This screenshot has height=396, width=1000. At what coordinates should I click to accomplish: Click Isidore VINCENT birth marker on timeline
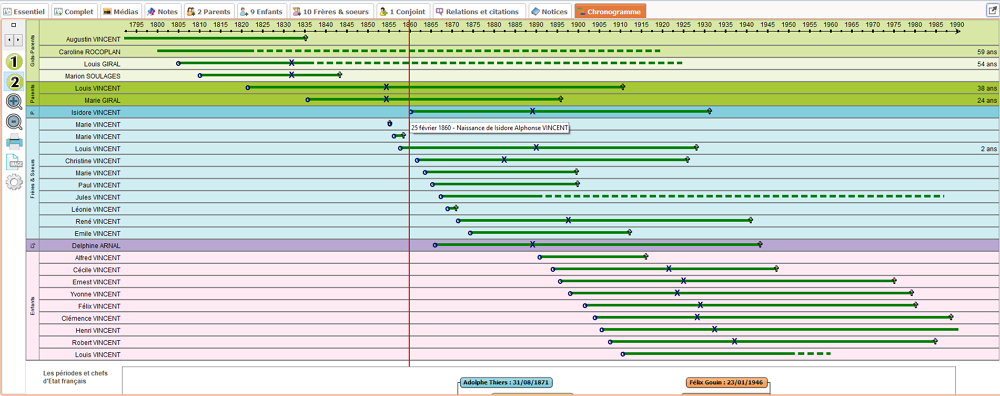(x=411, y=112)
